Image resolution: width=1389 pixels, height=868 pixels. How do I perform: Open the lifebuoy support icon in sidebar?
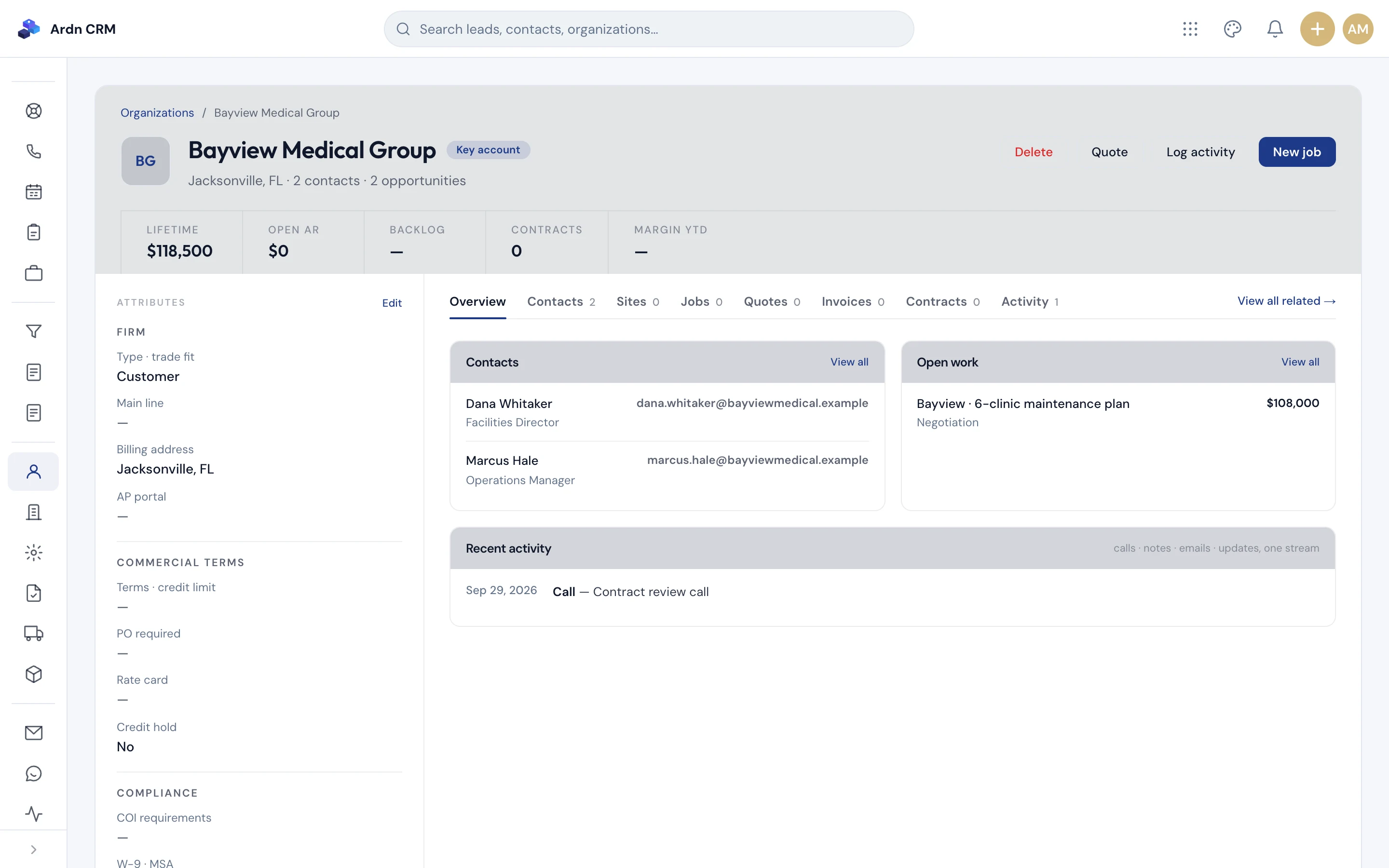point(33,111)
